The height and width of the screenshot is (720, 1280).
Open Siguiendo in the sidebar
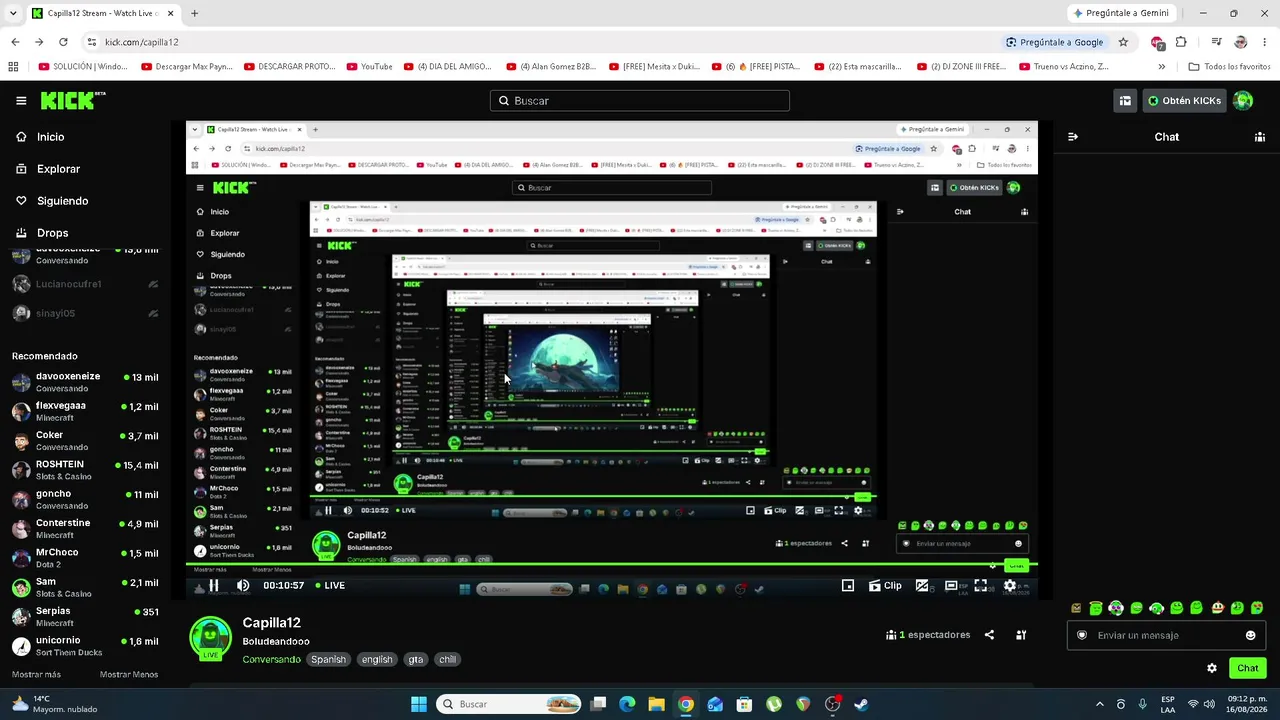[62, 201]
